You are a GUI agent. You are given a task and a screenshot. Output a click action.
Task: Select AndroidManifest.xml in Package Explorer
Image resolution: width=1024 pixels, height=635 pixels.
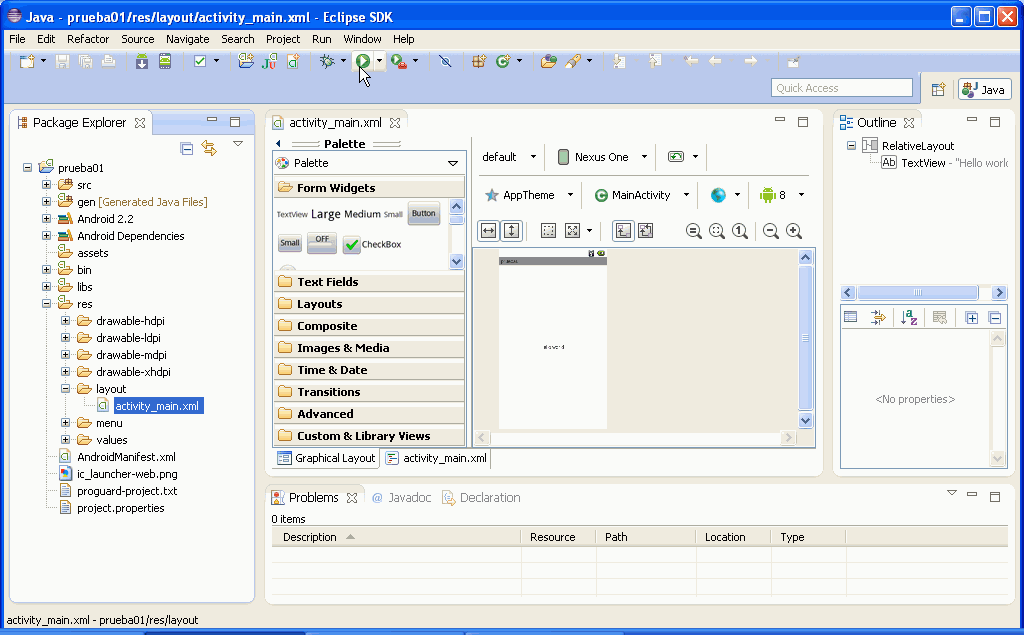126,457
